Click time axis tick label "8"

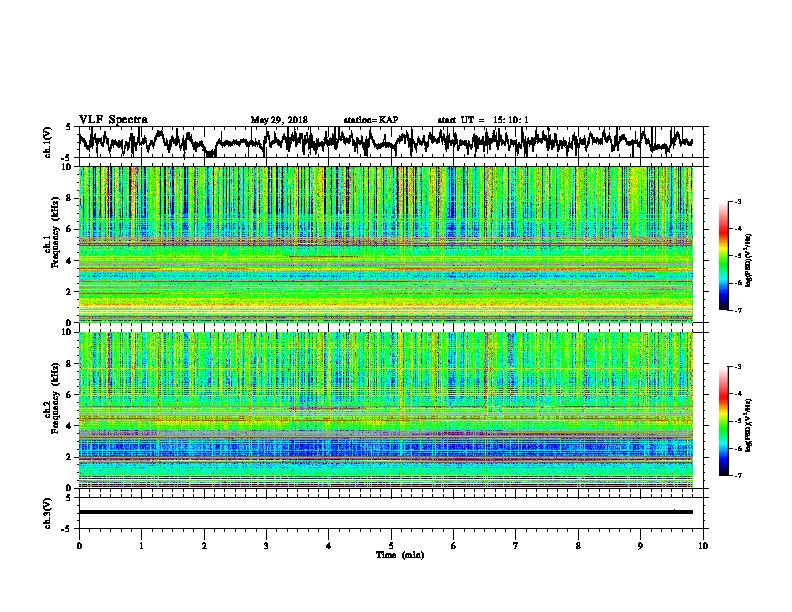pyautogui.click(x=578, y=546)
